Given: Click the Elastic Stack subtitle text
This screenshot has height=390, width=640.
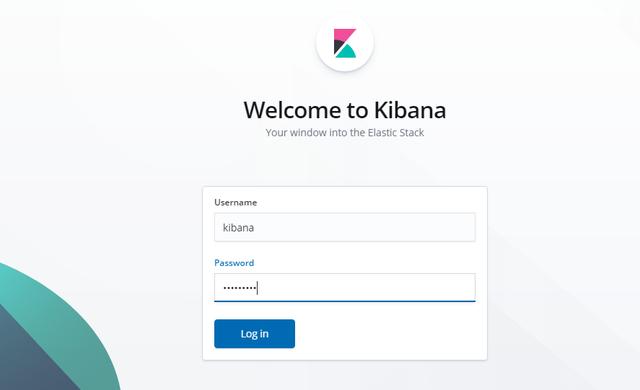Looking at the screenshot, I should point(396,133).
